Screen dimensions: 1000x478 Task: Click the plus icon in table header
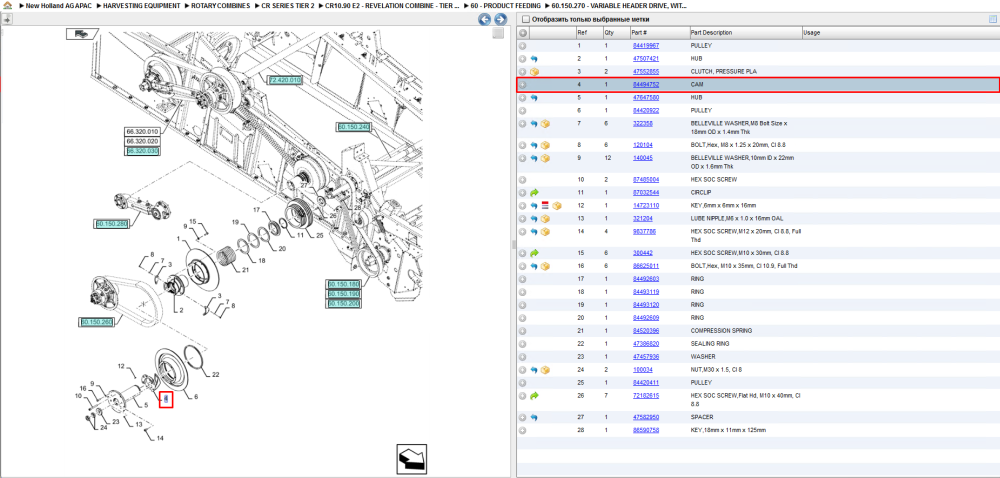[522, 33]
